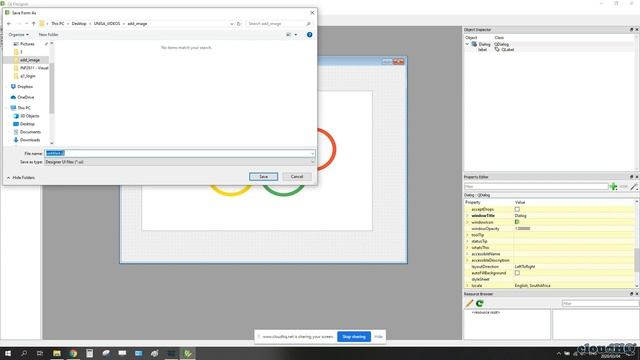Reload resources green refresh icon
This screenshot has height=360, width=640.
click(480, 303)
